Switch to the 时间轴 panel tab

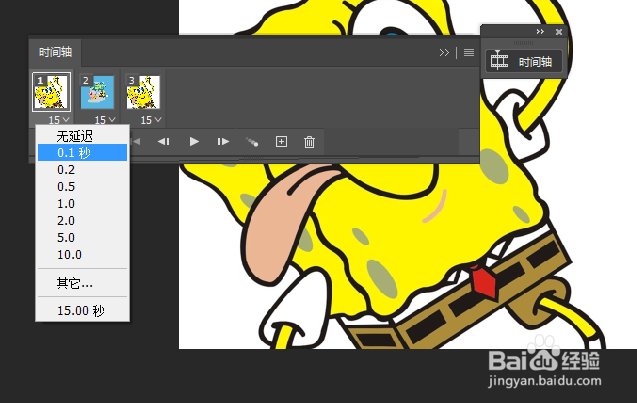(55, 52)
